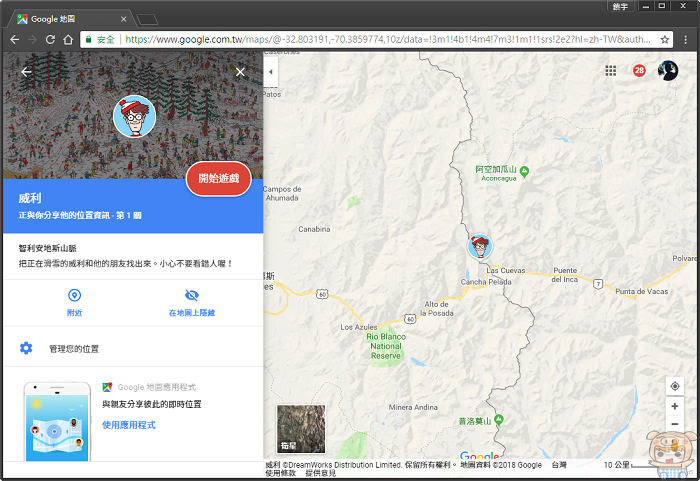Click the green secure lock icon
Viewport: 700px width, 481px height.
pos(88,40)
